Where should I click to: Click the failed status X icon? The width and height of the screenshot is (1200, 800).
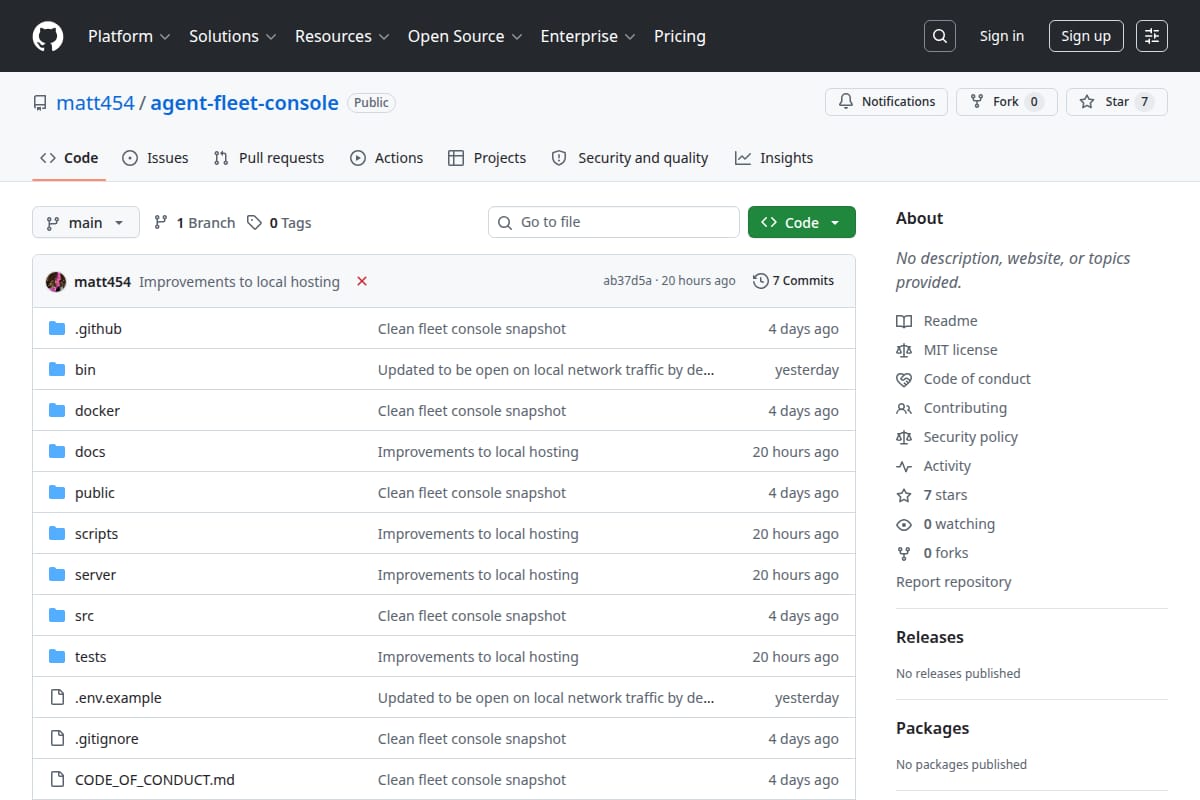[362, 281]
